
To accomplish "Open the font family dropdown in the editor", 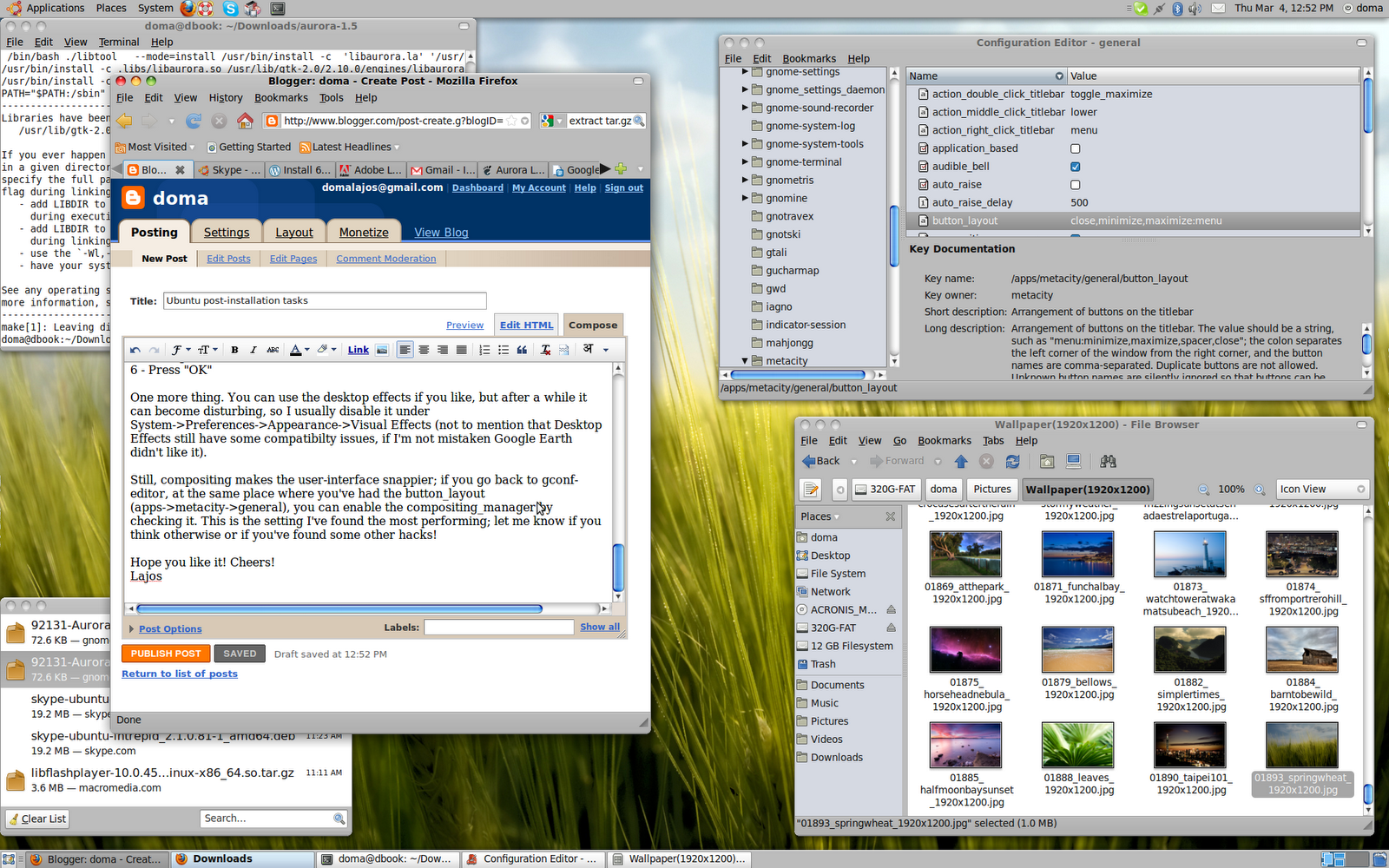I will [181, 350].
